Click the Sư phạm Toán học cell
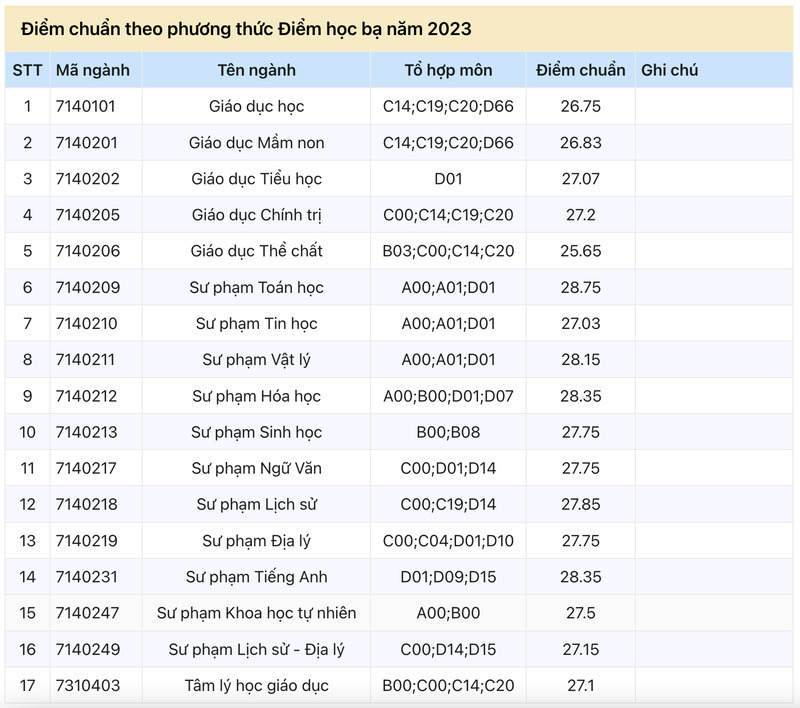The height and width of the screenshot is (708, 800). coord(256,288)
